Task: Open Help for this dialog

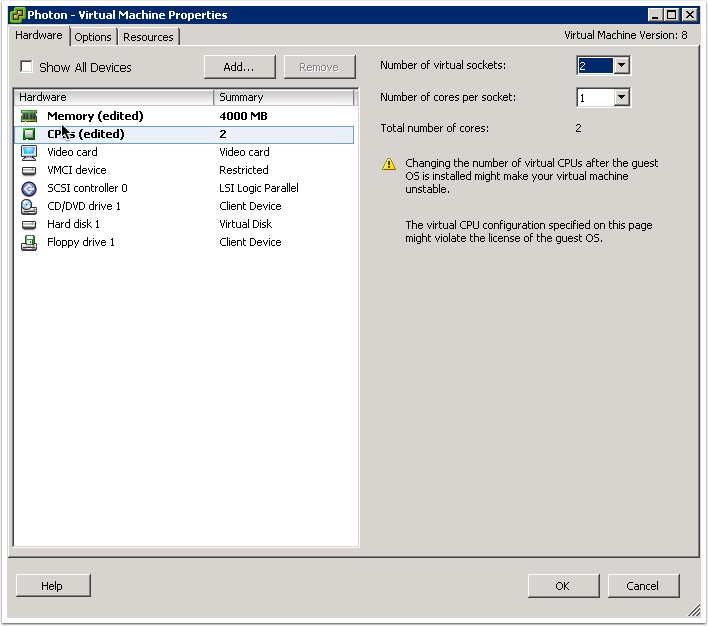Action: [x=52, y=586]
